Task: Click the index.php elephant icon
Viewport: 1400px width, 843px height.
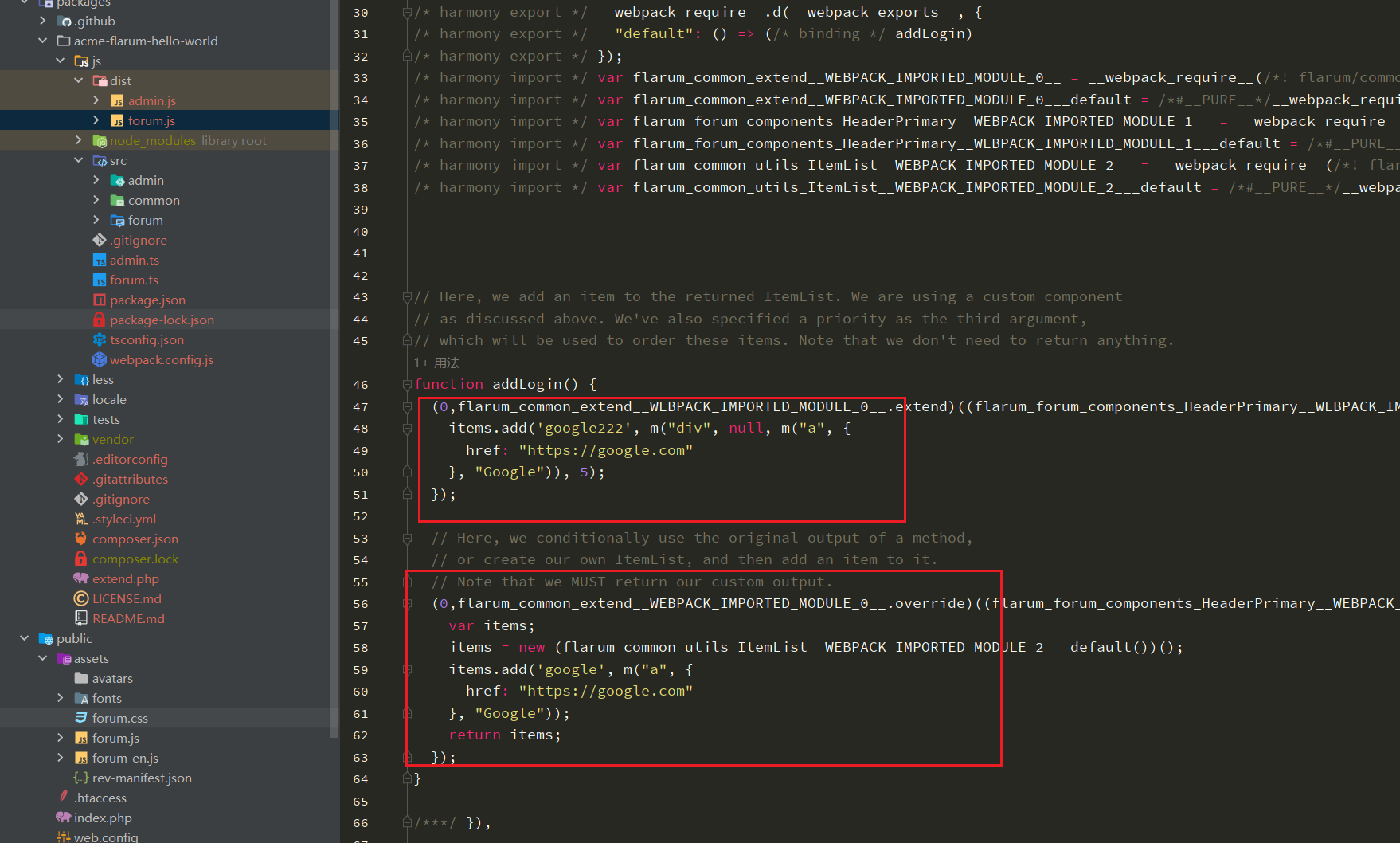Action: tap(64, 818)
